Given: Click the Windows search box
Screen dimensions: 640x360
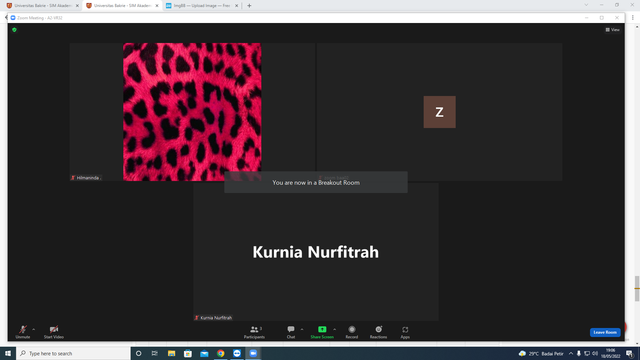Looking at the screenshot, I should tap(73, 353).
